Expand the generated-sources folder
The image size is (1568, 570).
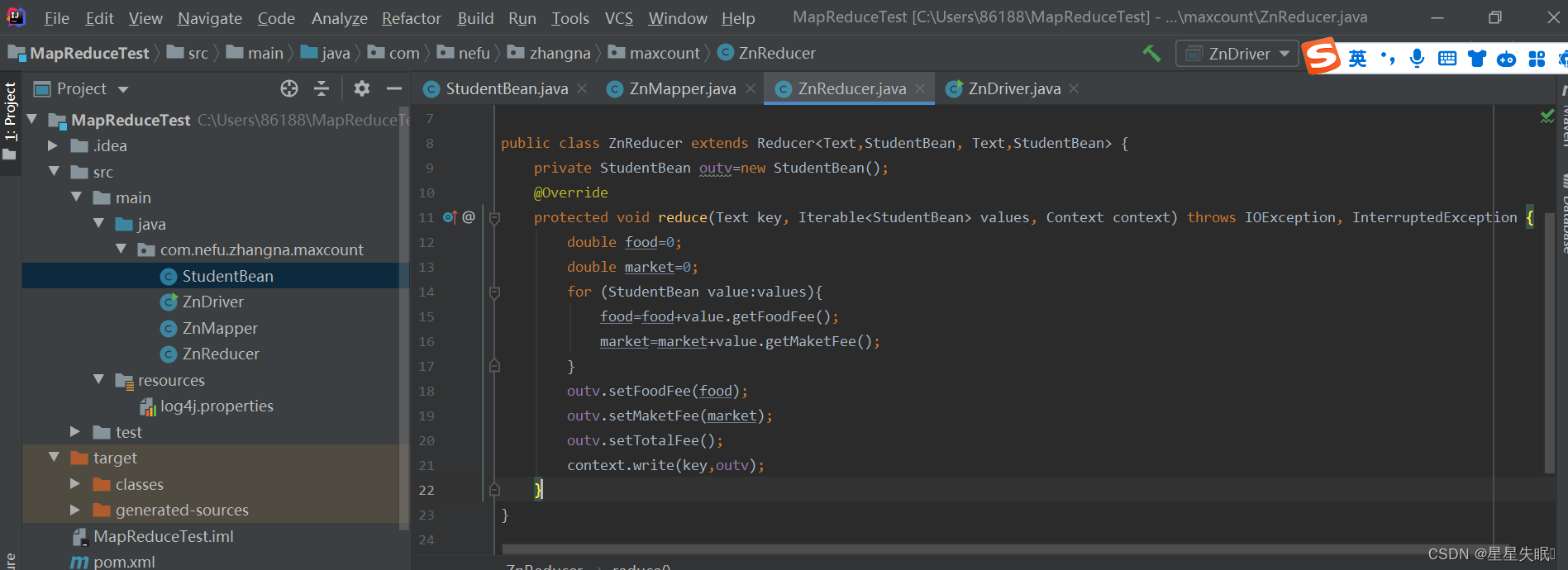click(75, 511)
